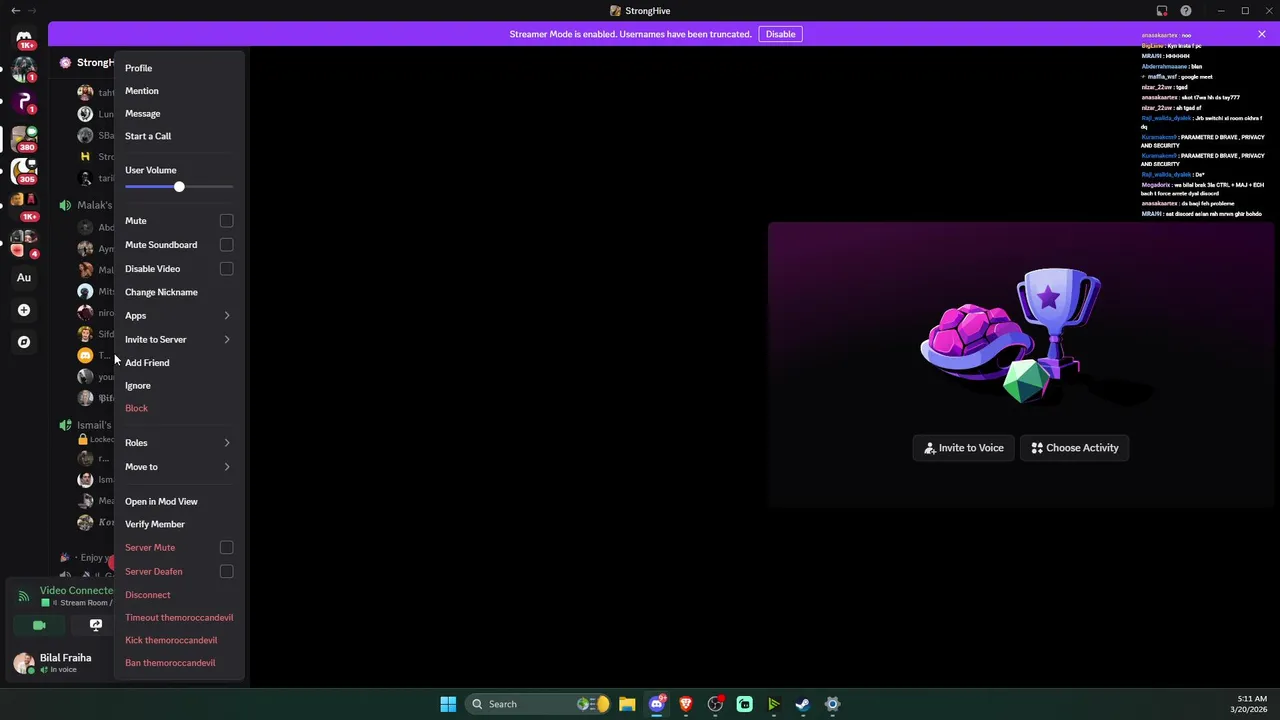Go back with title bar arrow
The height and width of the screenshot is (720, 1280).
point(15,11)
